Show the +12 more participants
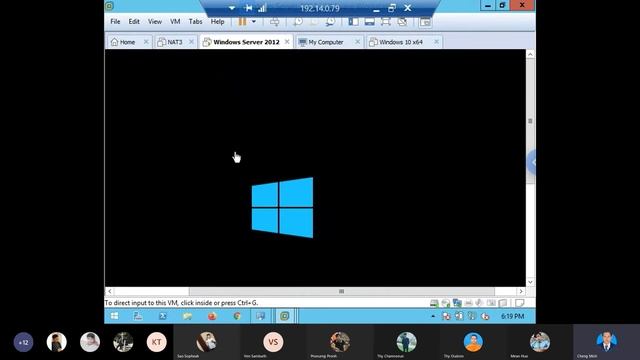The width and height of the screenshot is (640, 360). (23, 342)
